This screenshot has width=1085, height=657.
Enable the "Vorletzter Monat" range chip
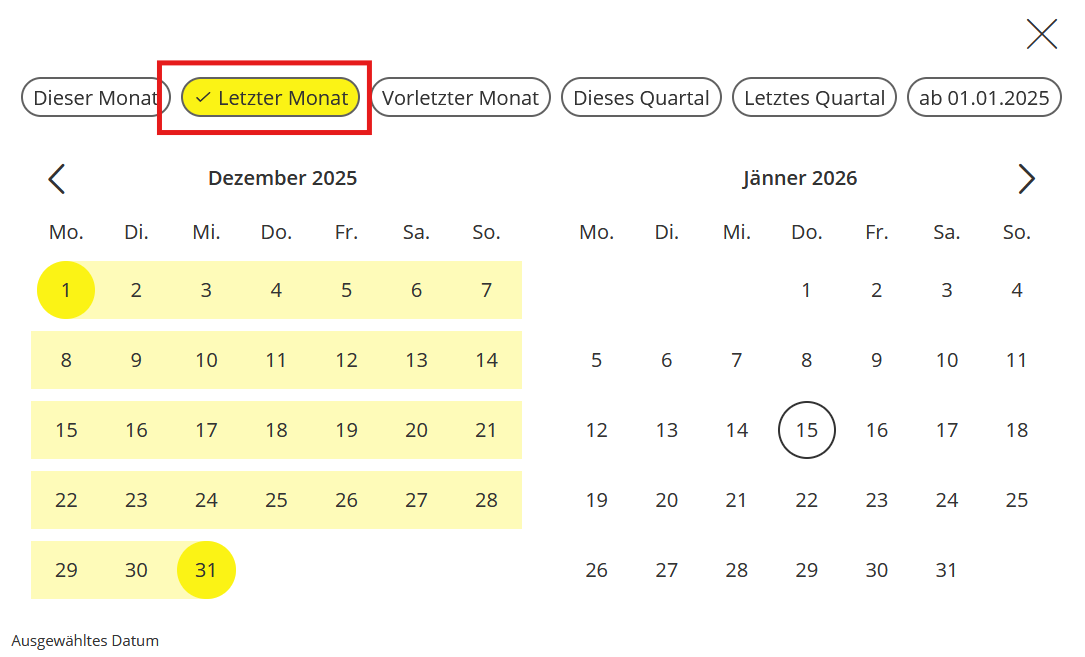point(460,98)
